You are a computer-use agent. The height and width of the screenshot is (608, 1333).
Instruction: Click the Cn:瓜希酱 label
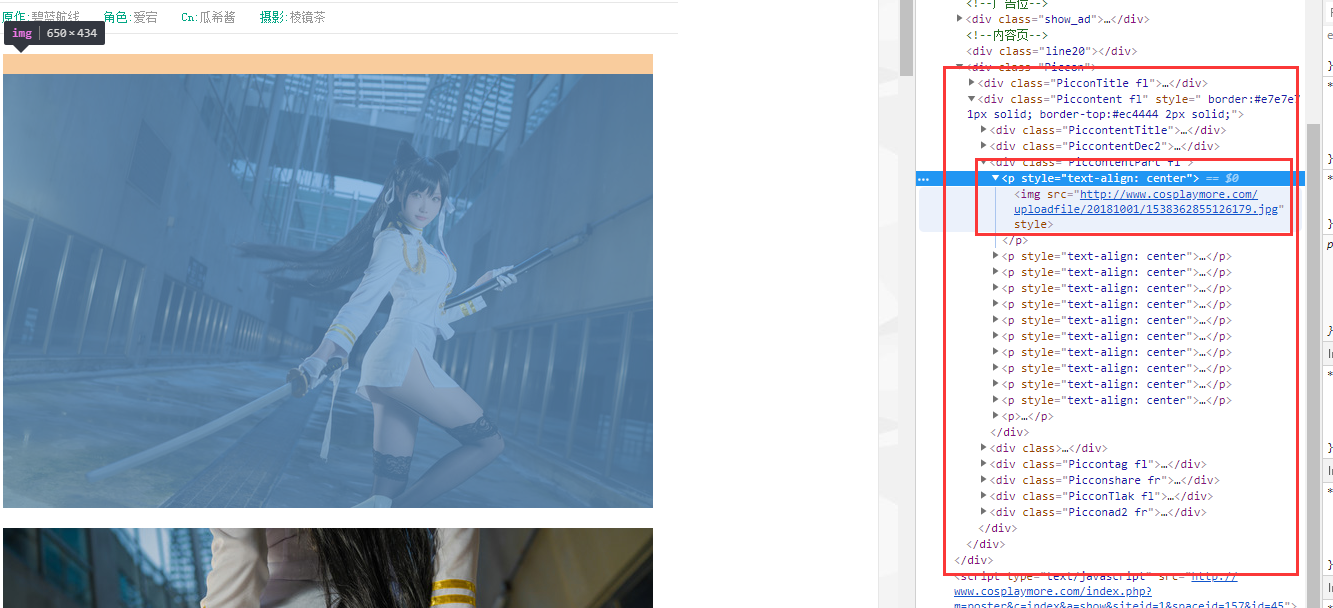coord(208,17)
